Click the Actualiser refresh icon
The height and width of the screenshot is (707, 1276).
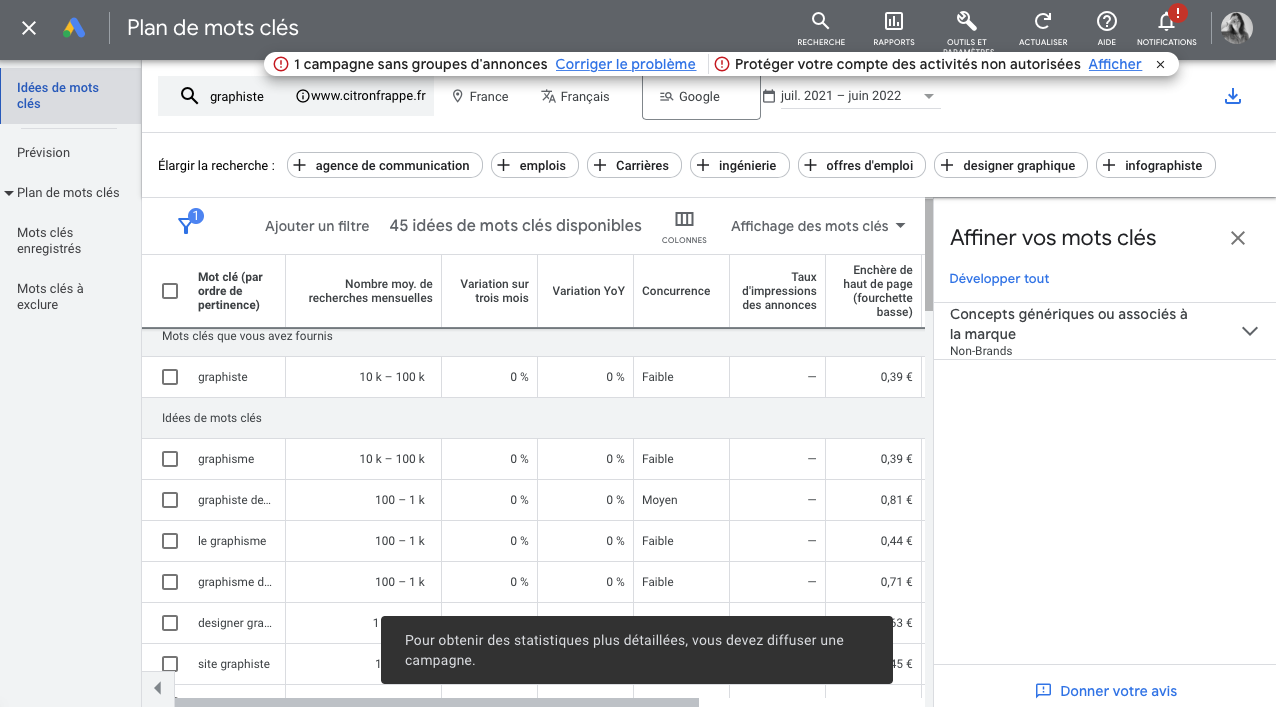click(1042, 21)
